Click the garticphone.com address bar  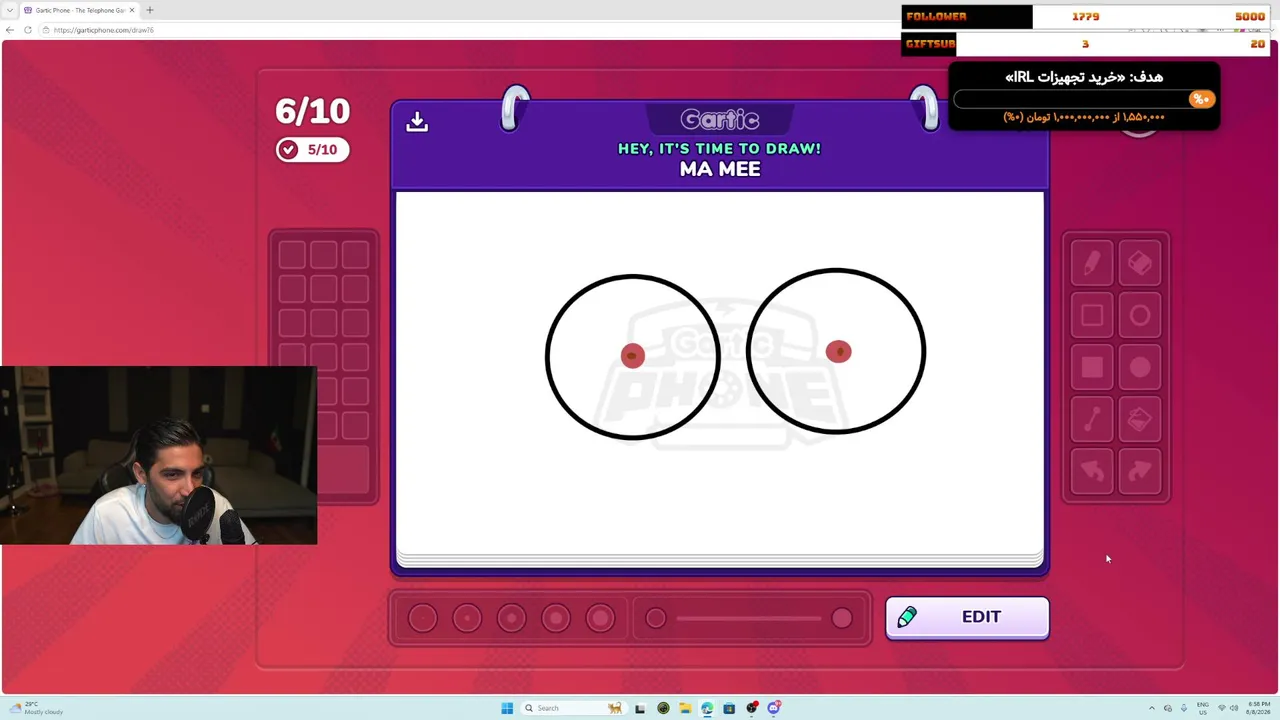(x=470, y=30)
